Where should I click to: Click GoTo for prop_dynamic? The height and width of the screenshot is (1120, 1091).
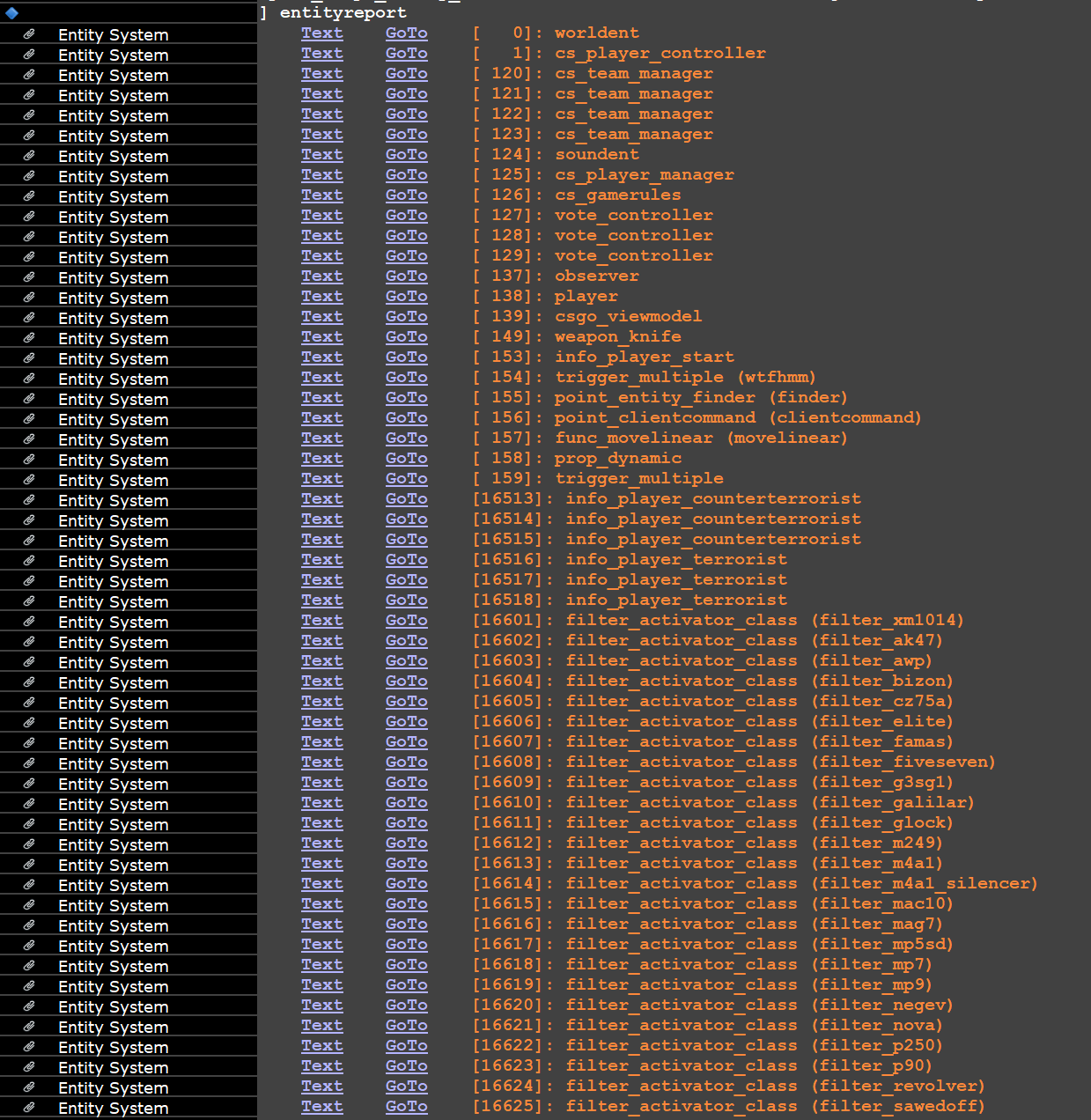click(x=406, y=459)
